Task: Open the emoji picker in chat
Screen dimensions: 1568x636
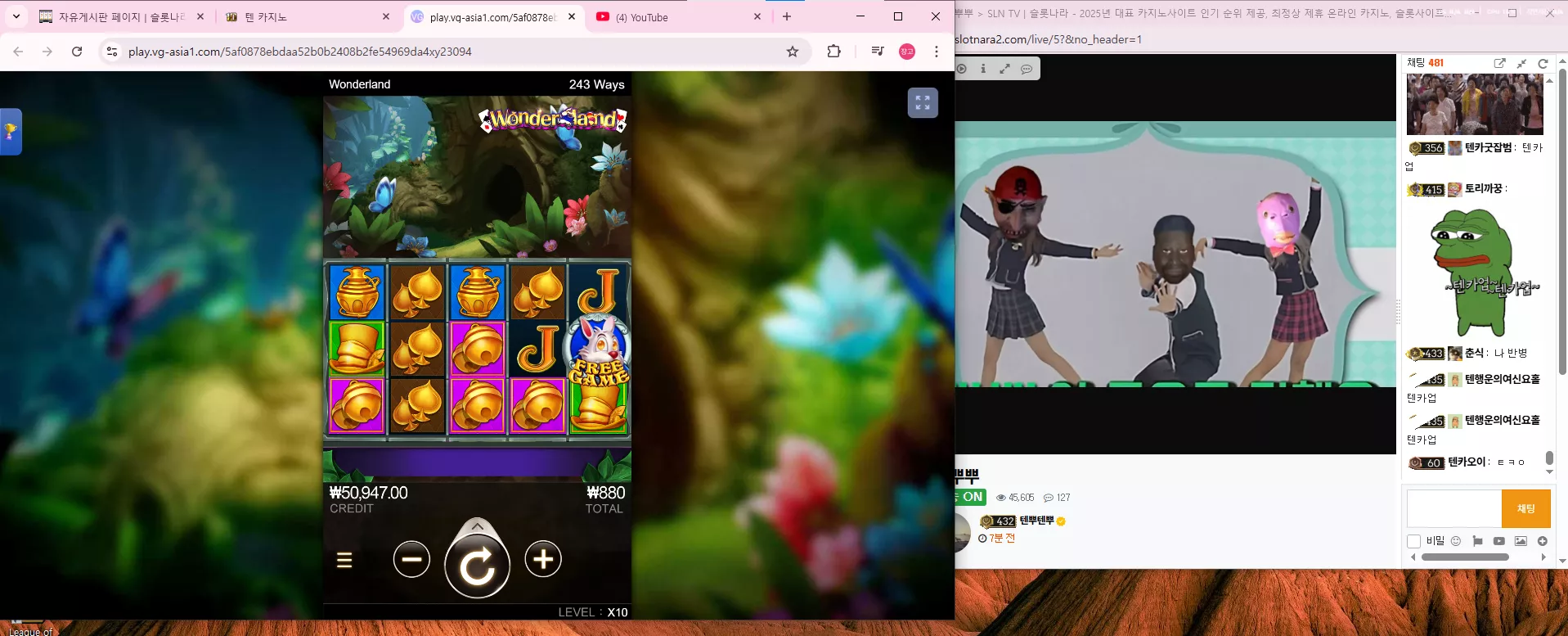Action: 1456,541
